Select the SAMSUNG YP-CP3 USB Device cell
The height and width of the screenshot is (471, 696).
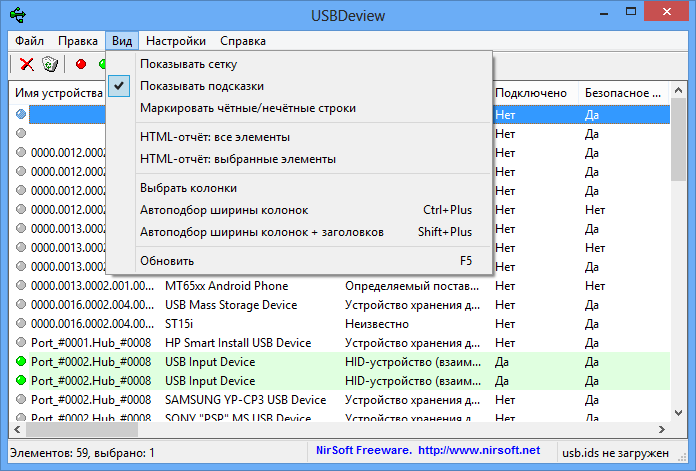(245, 400)
